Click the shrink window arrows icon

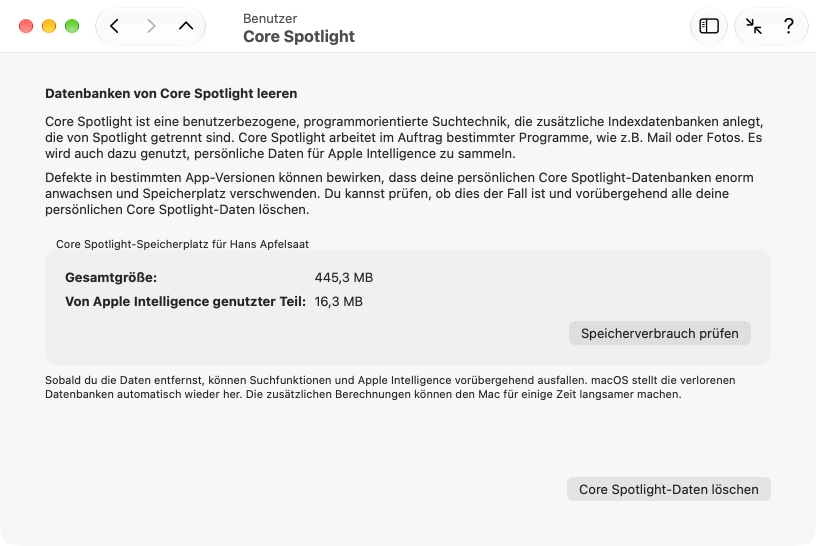click(x=754, y=26)
